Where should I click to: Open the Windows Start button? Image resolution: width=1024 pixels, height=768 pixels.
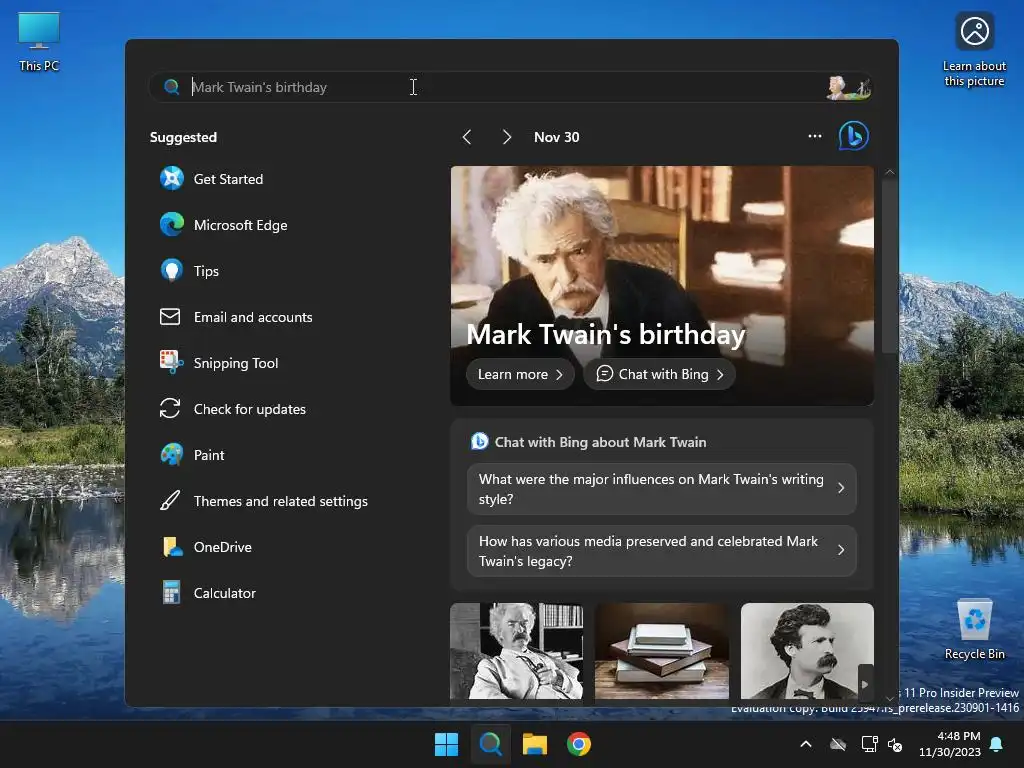pyautogui.click(x=447, y=744)
